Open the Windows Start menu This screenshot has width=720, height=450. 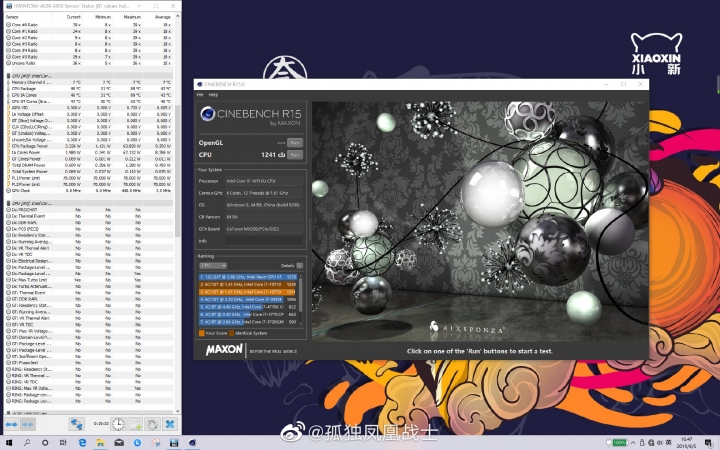[9, 443]
